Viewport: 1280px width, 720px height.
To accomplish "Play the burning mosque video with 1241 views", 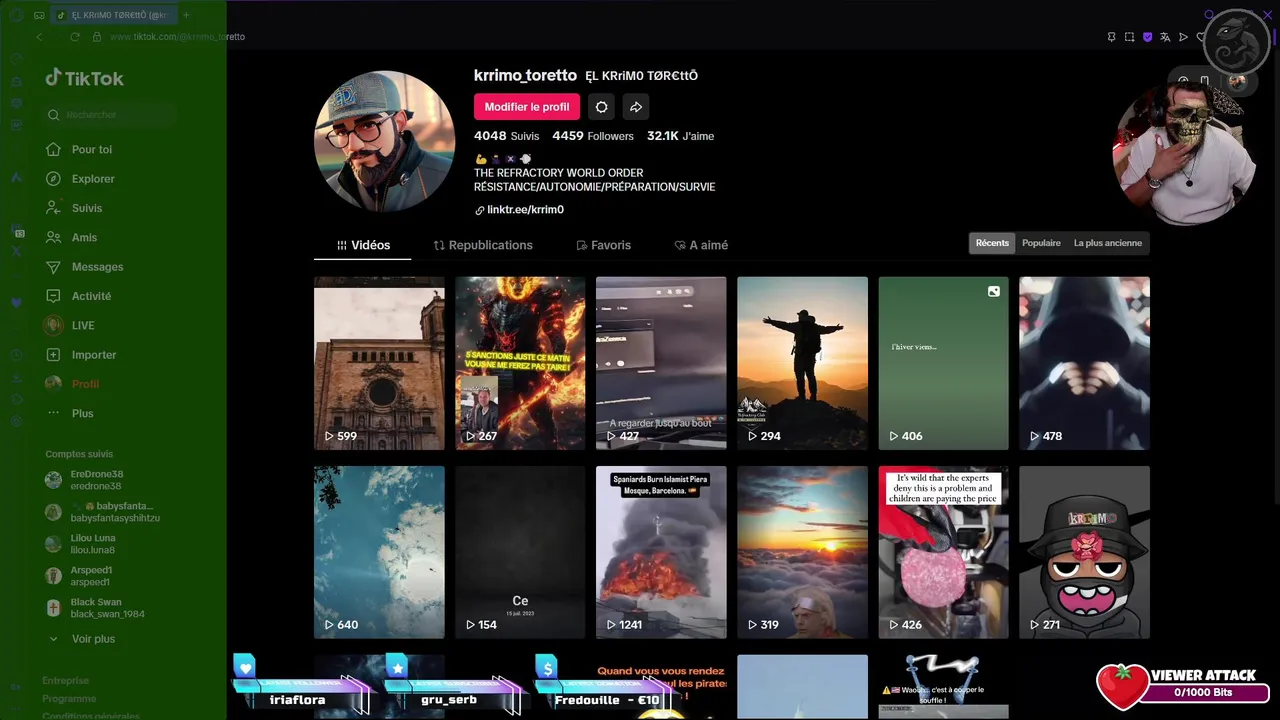I will pyautogui.click(x=661, y=552).
